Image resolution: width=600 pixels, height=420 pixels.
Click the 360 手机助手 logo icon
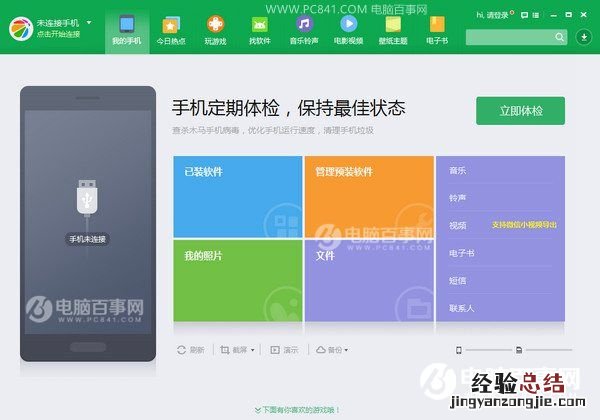click(x=21, y=29)
